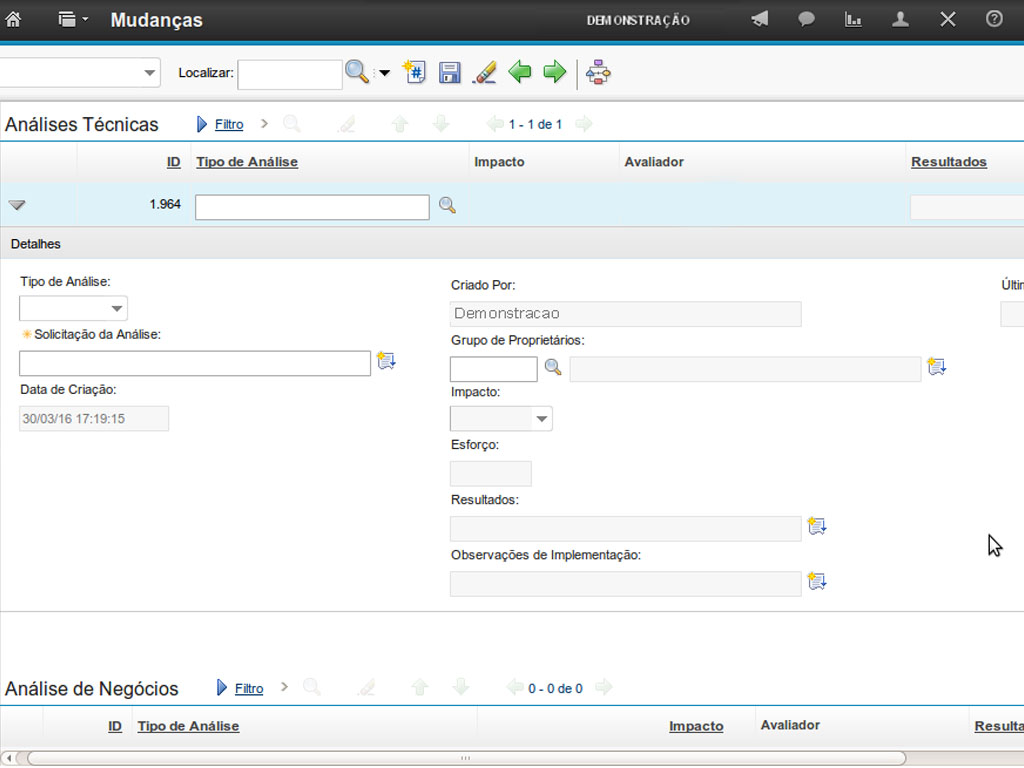Click the Solicitação da Análise text field

click(195, 363)
